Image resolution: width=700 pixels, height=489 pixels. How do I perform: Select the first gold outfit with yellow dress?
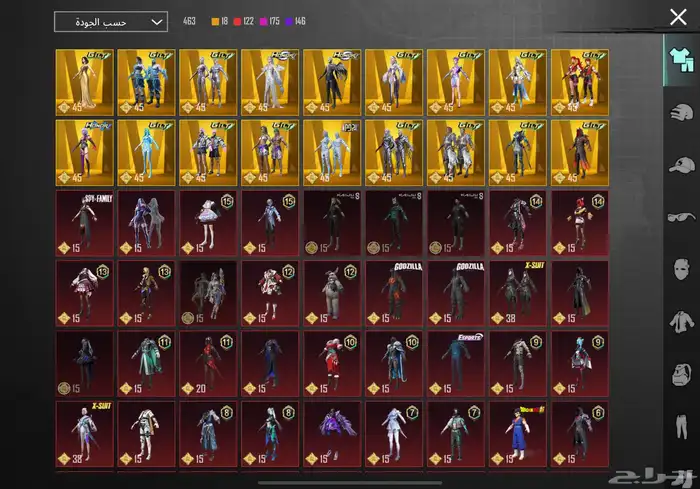point(86,81)
